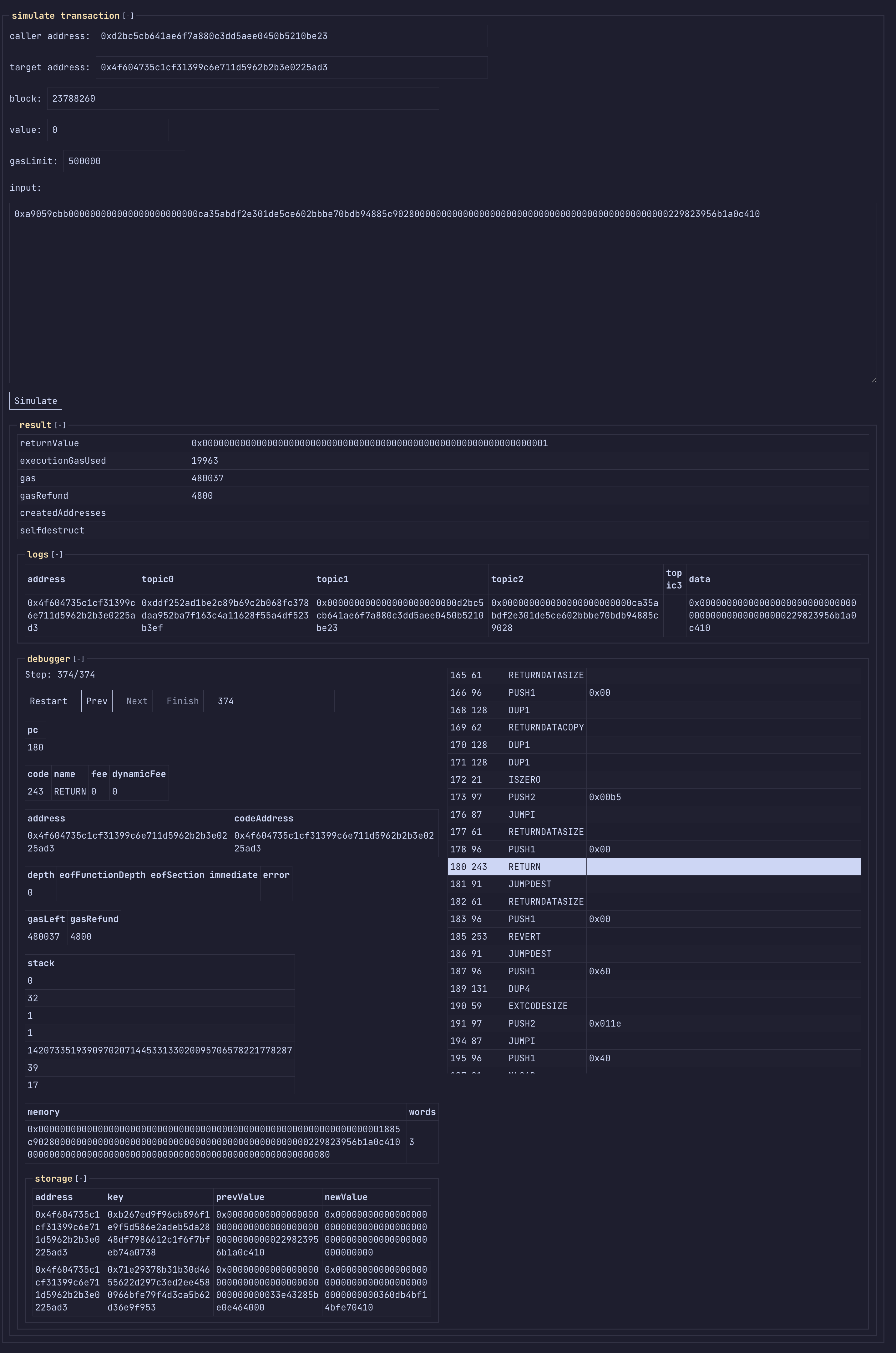This screenshot has height=1353, width=896.
Task: Select PUSH1 0x60 opcode row
Action: (654, 971)
